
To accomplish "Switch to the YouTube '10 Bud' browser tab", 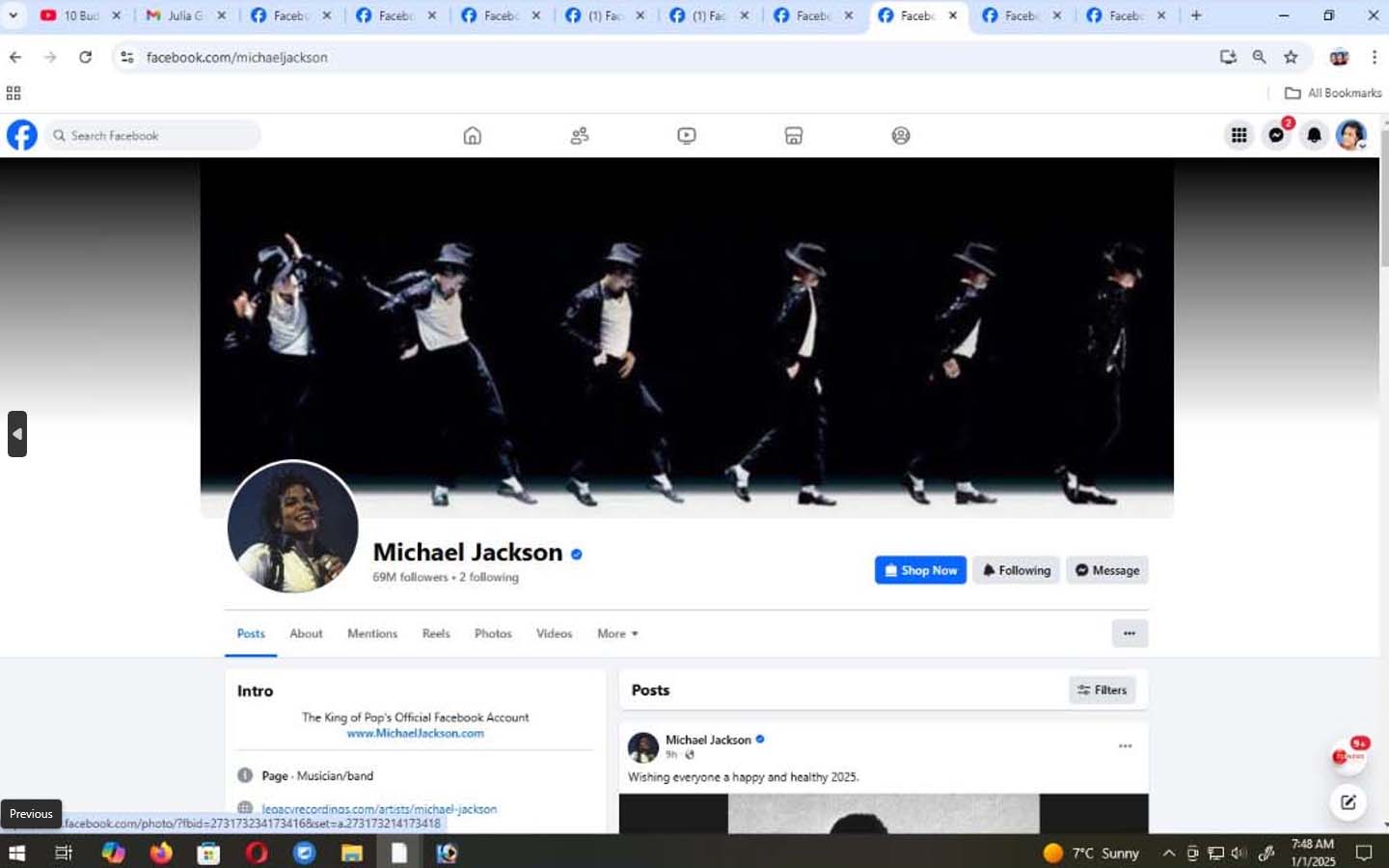I will point(81,15).
